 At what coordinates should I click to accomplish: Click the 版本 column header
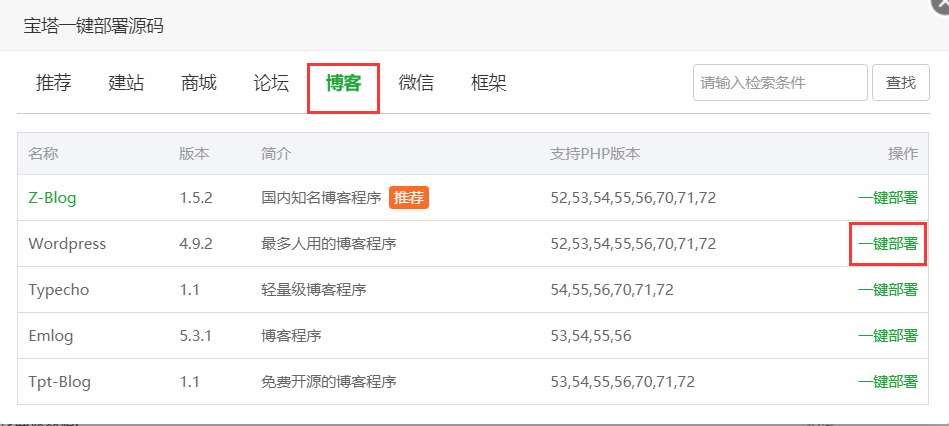tap(194, 154)
